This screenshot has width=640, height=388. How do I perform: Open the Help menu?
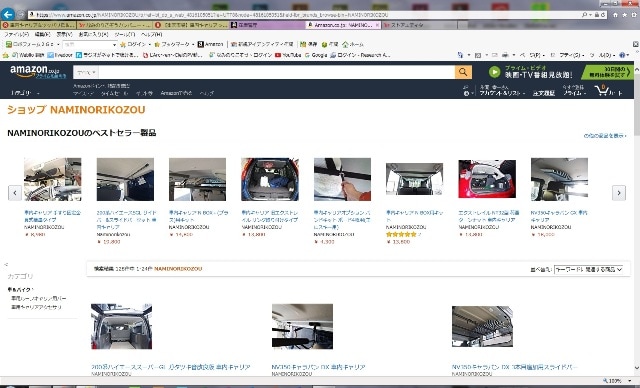click(151, 34)
